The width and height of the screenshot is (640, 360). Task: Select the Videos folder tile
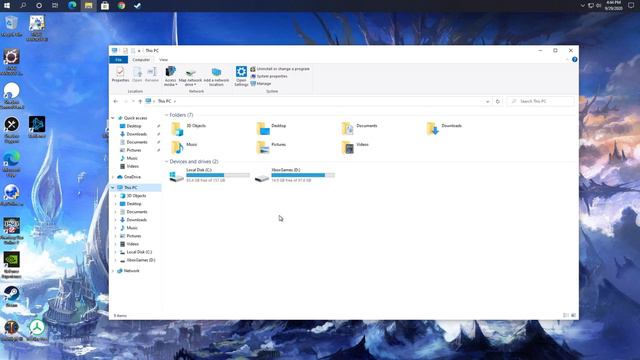(x=355, y=147)
